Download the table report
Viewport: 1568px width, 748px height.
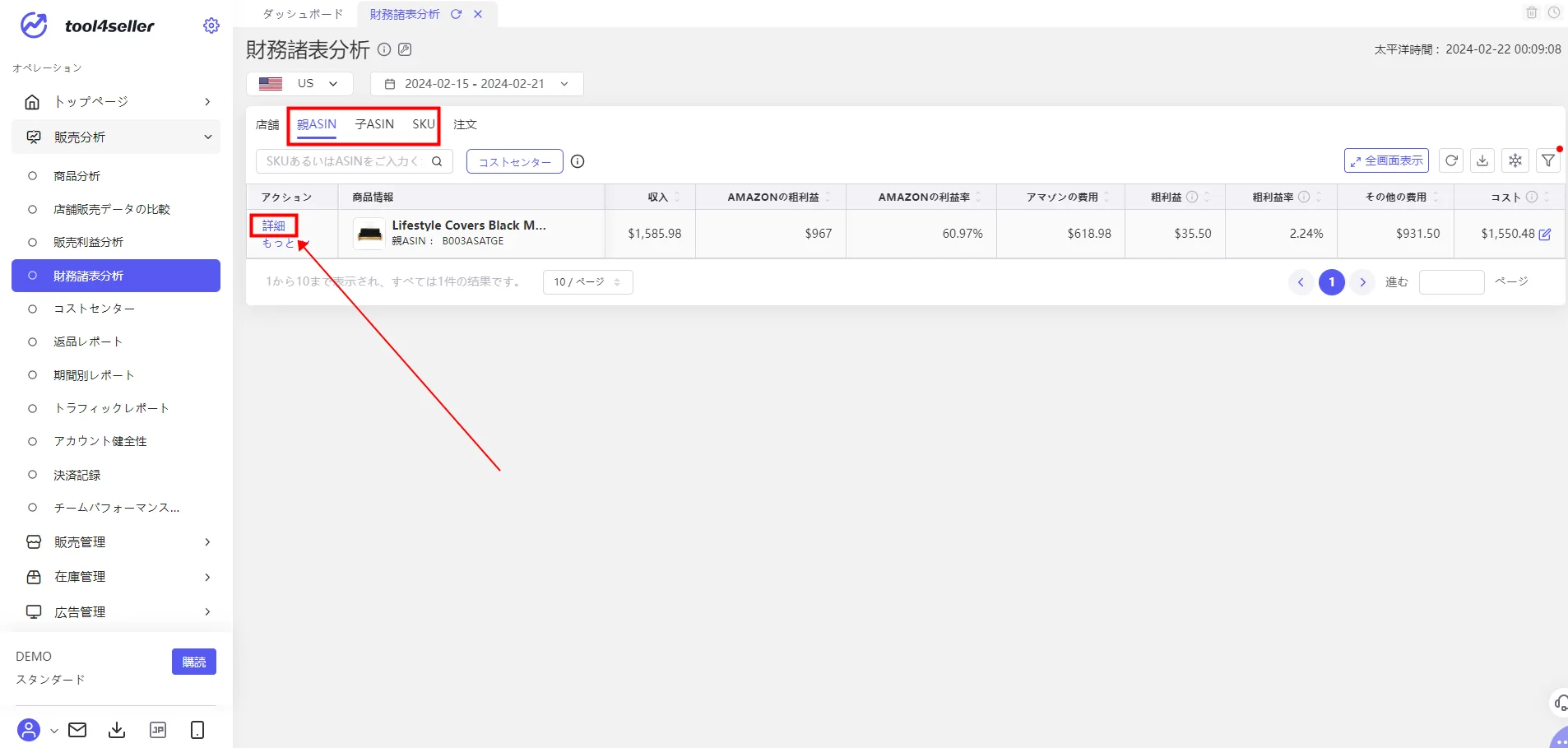pos(1482,160)
